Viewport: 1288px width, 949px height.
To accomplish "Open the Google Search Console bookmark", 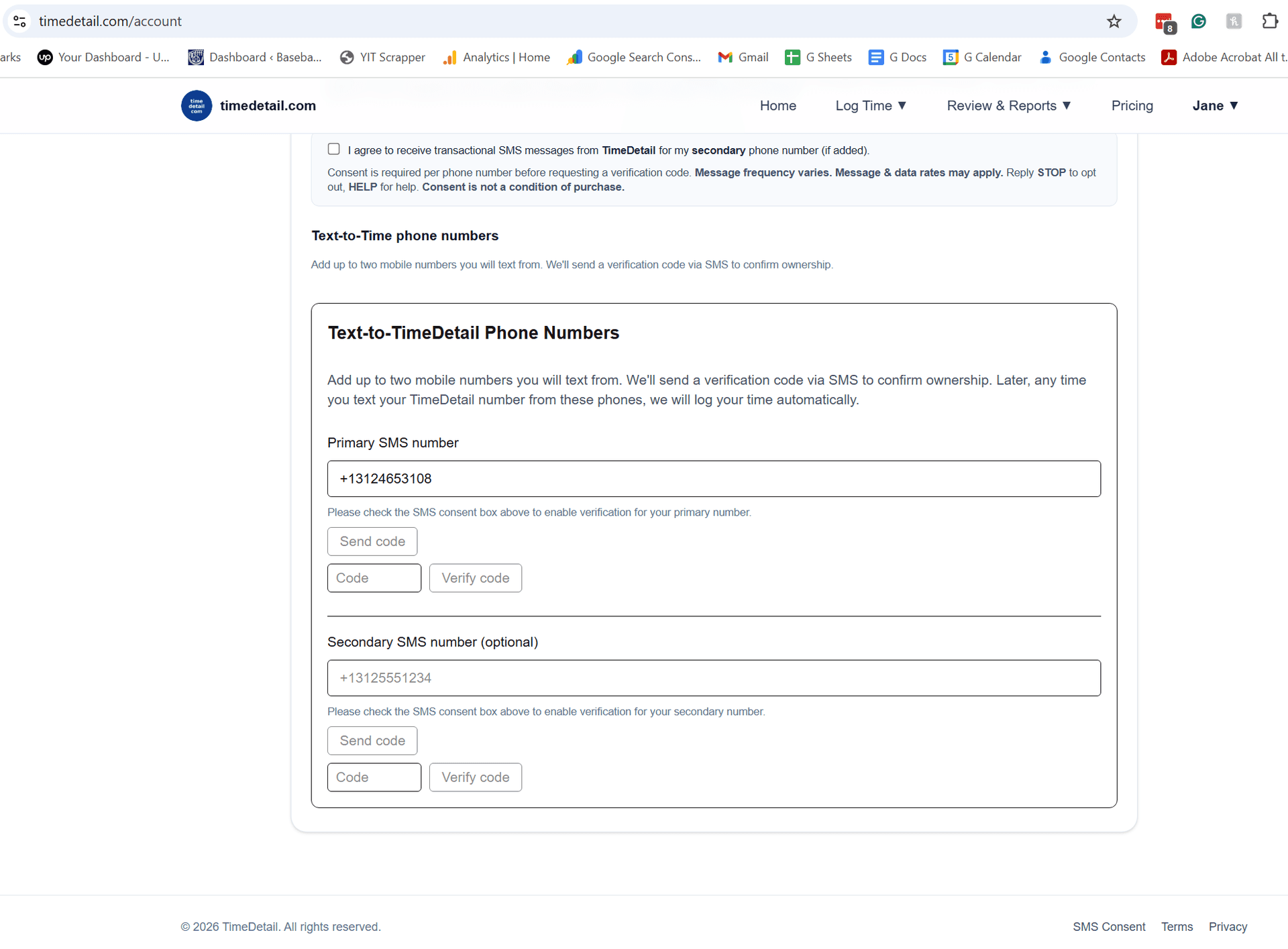I will [x=633, y=57].
